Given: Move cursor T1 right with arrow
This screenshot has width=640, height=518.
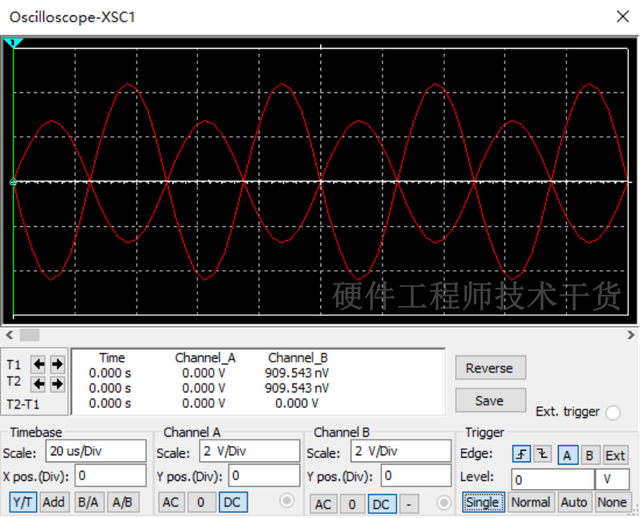Looking at the screenshot, I should (56, 364).
